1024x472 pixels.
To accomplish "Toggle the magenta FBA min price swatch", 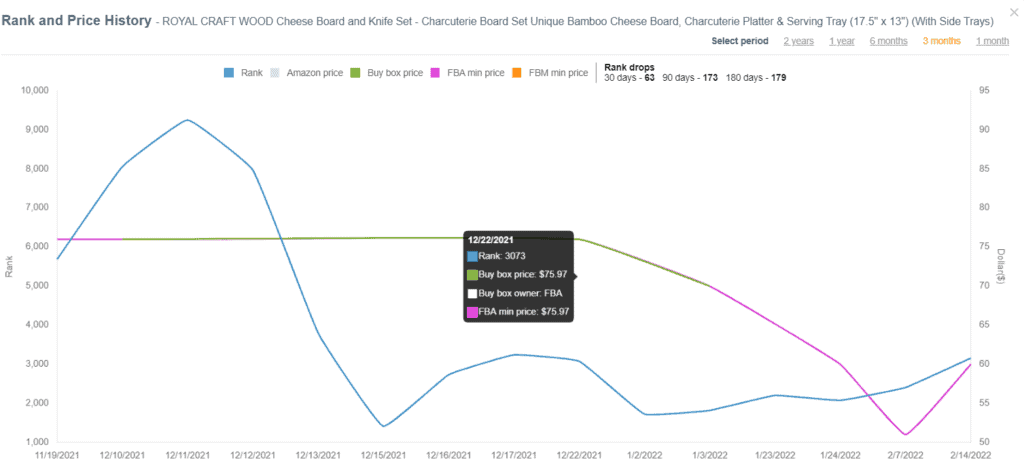I will click(x=436, y=73).
